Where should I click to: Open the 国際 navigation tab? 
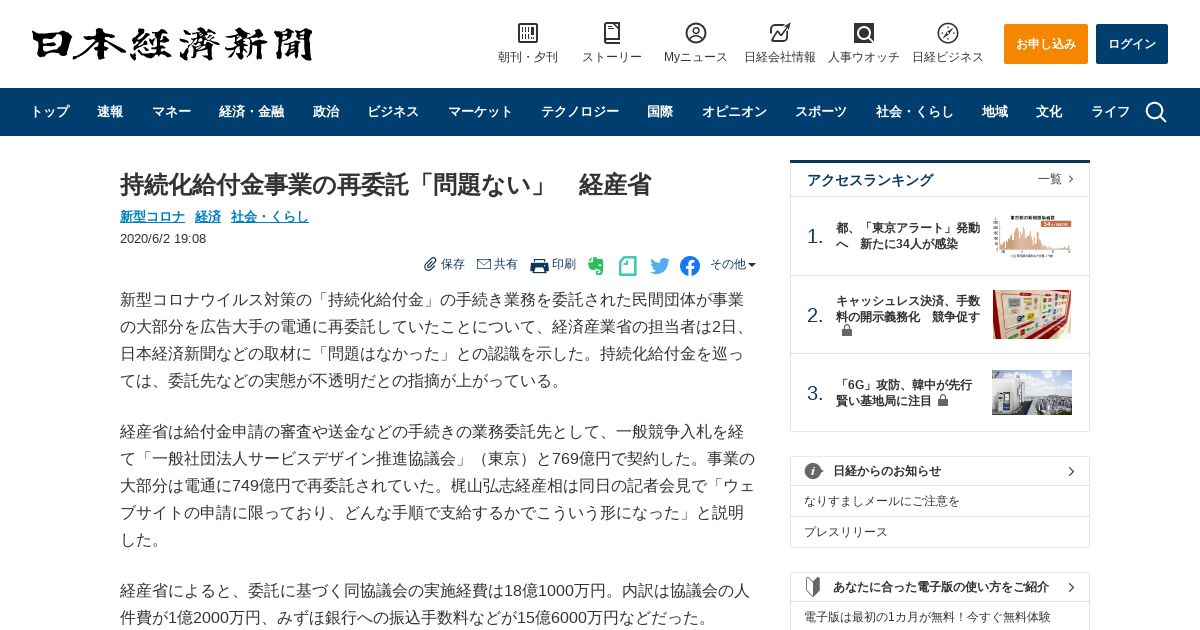(660, 112)
